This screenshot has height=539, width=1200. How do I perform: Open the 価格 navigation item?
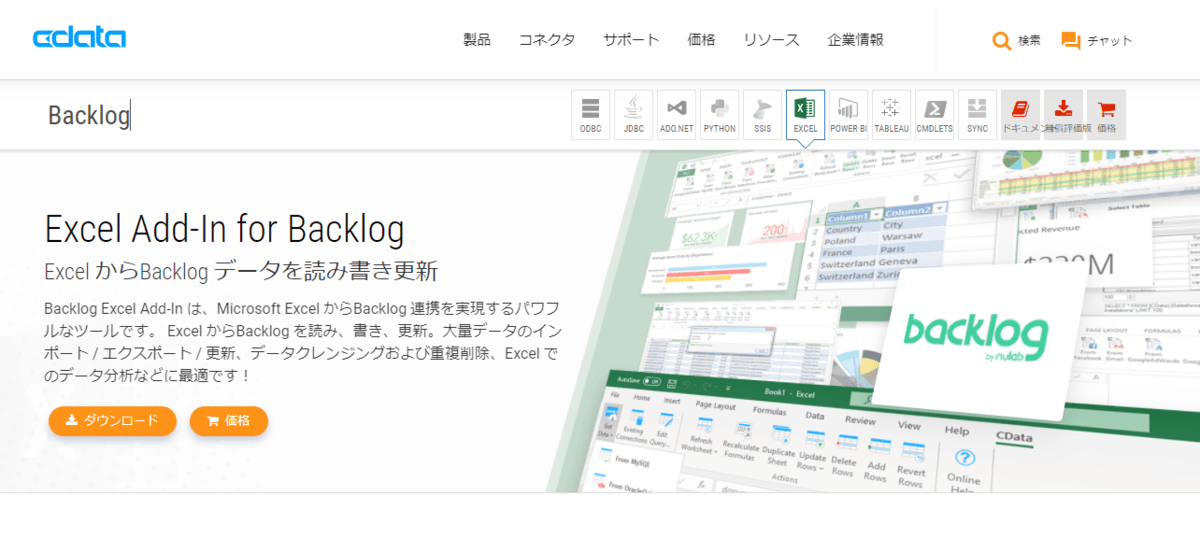point(701,40)
